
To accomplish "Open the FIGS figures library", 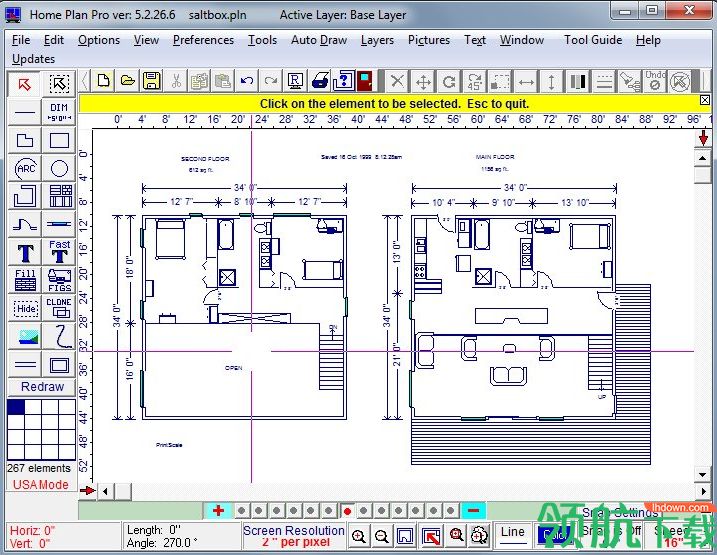I will (x=59, y=280).
